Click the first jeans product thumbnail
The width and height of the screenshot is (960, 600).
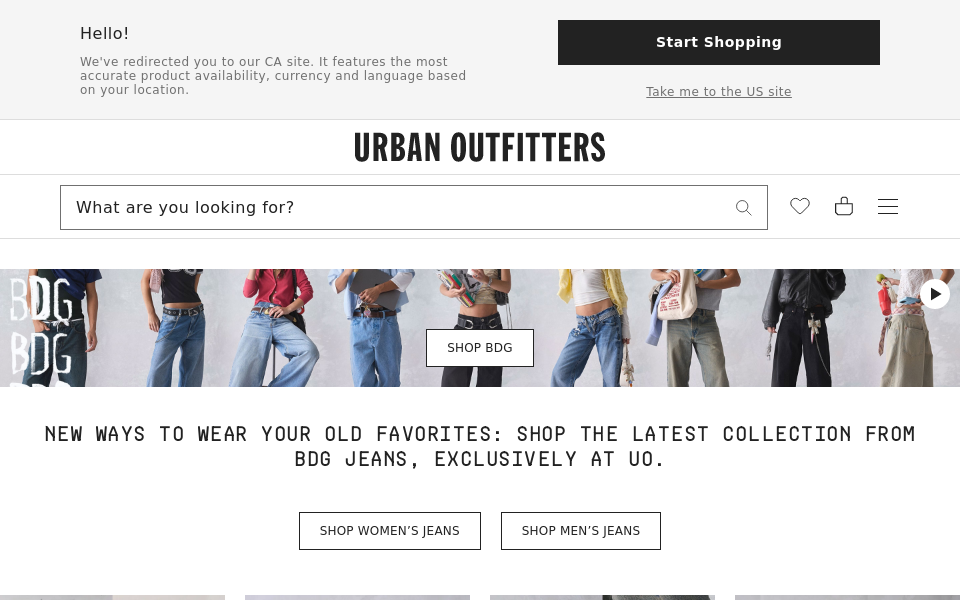(x=113, y=598)
